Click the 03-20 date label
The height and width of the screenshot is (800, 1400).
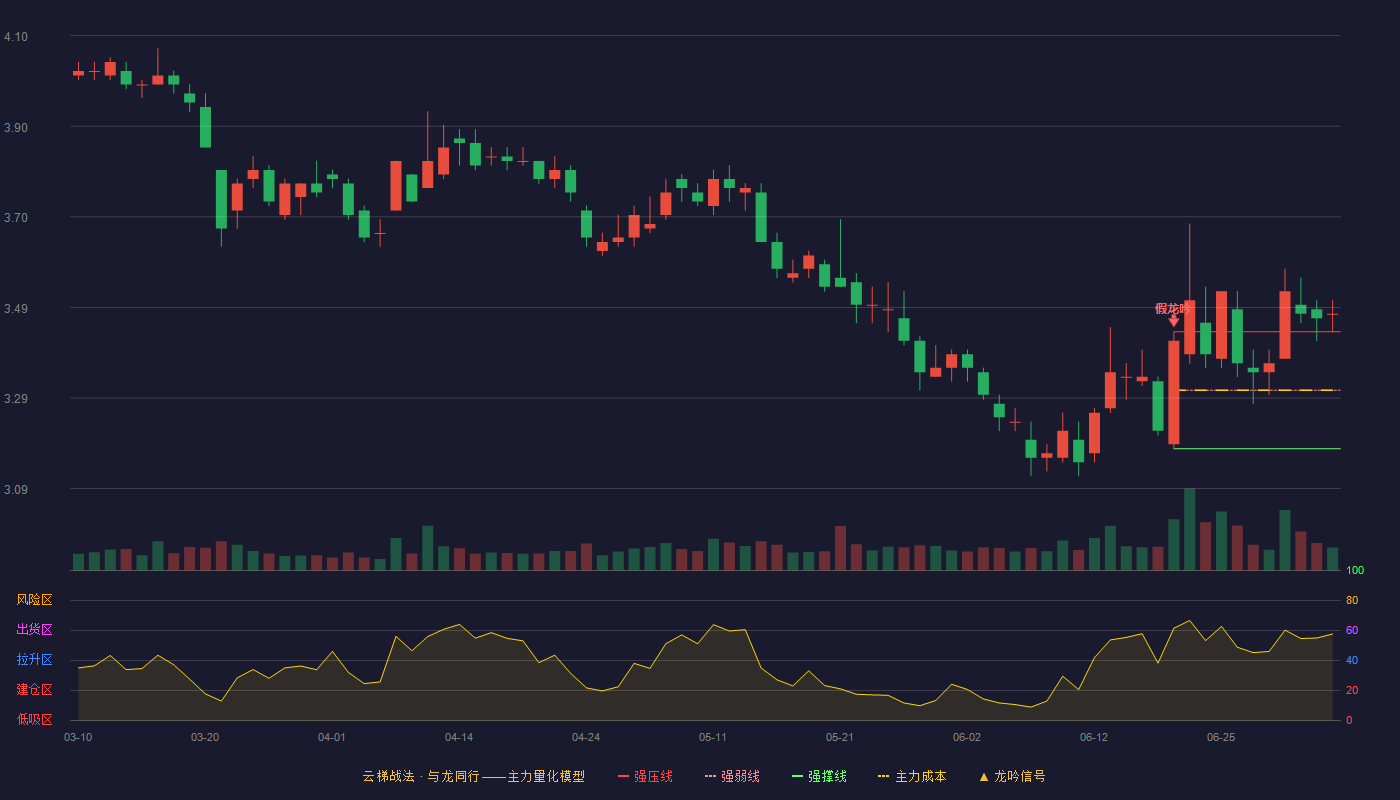[205, 737]
